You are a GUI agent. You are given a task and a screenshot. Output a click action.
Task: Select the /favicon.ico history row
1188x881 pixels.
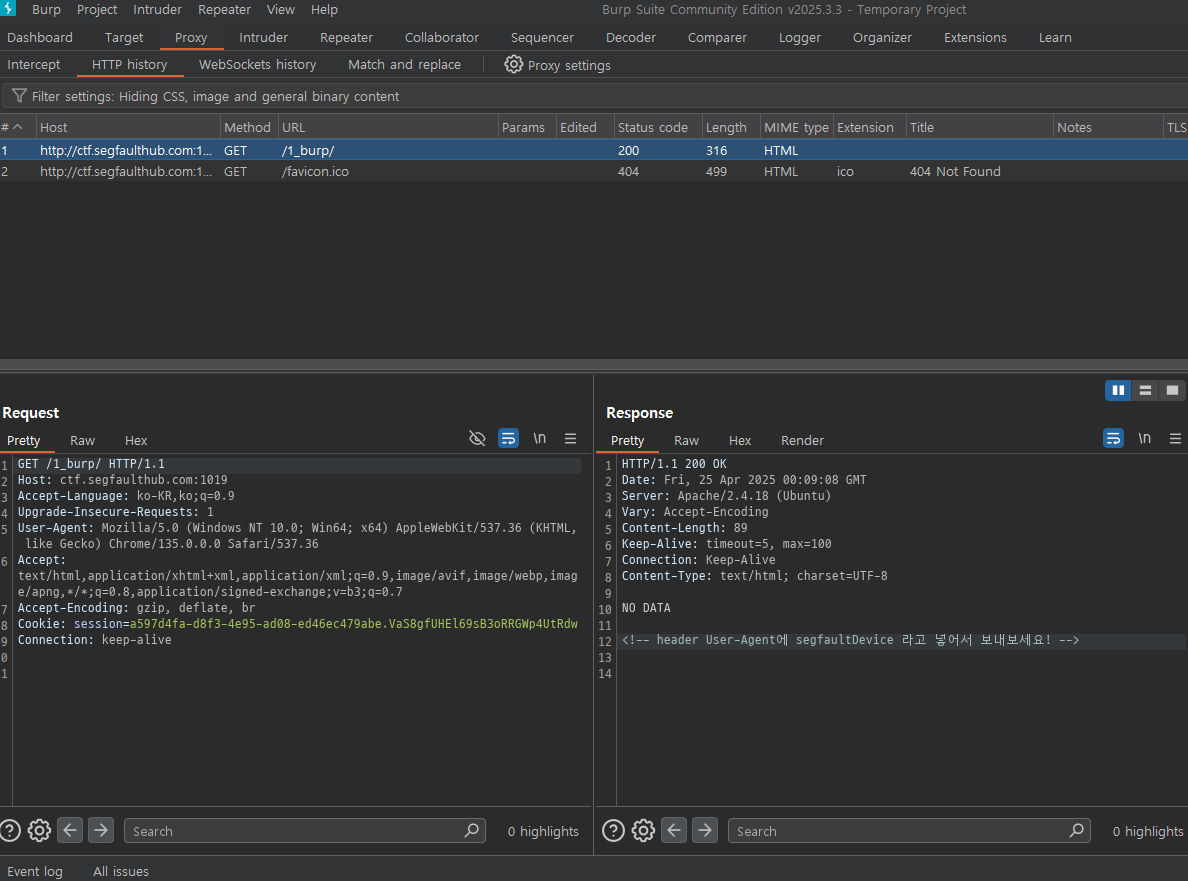(594, 171)
